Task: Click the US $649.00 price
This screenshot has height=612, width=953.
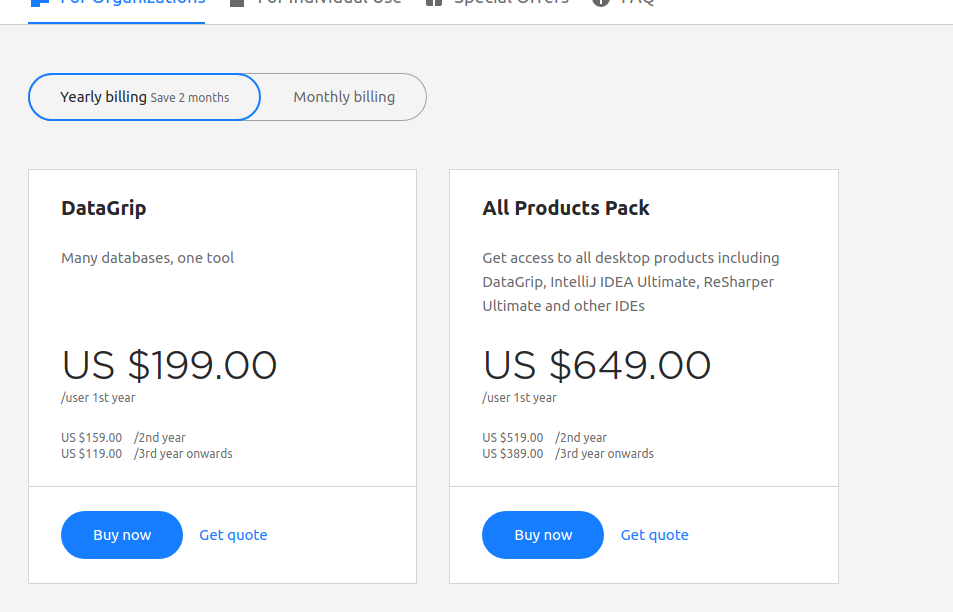Action: (596, 365)
